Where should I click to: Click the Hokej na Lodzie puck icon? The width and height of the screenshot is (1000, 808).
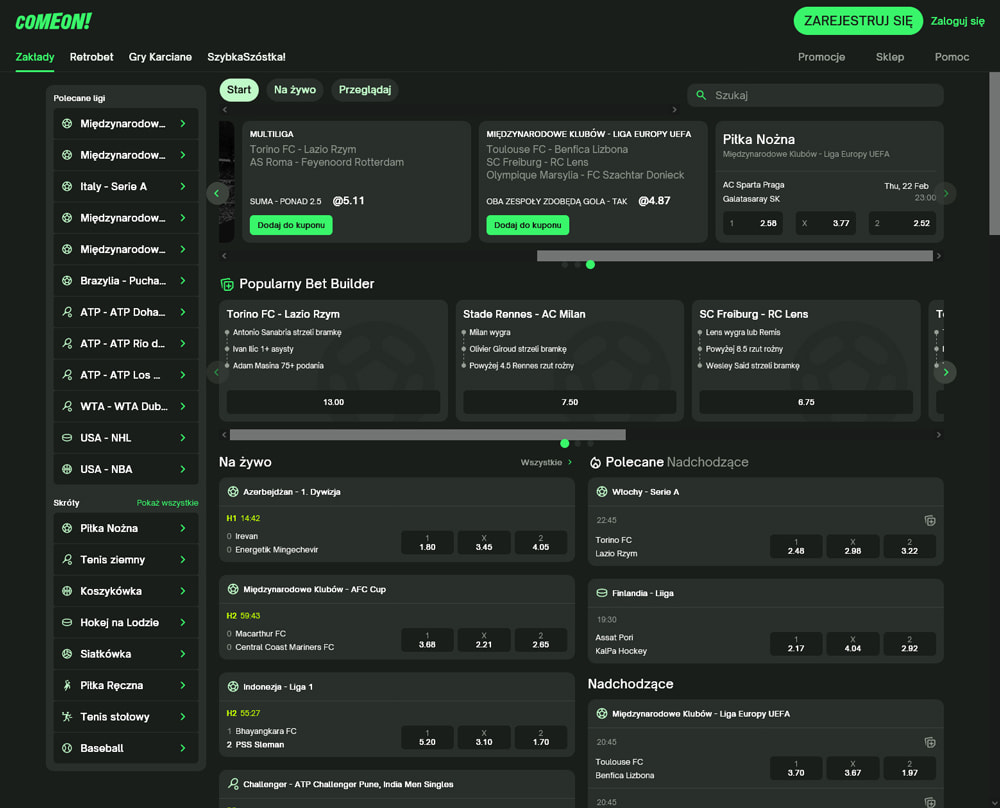tap(67, 622)
